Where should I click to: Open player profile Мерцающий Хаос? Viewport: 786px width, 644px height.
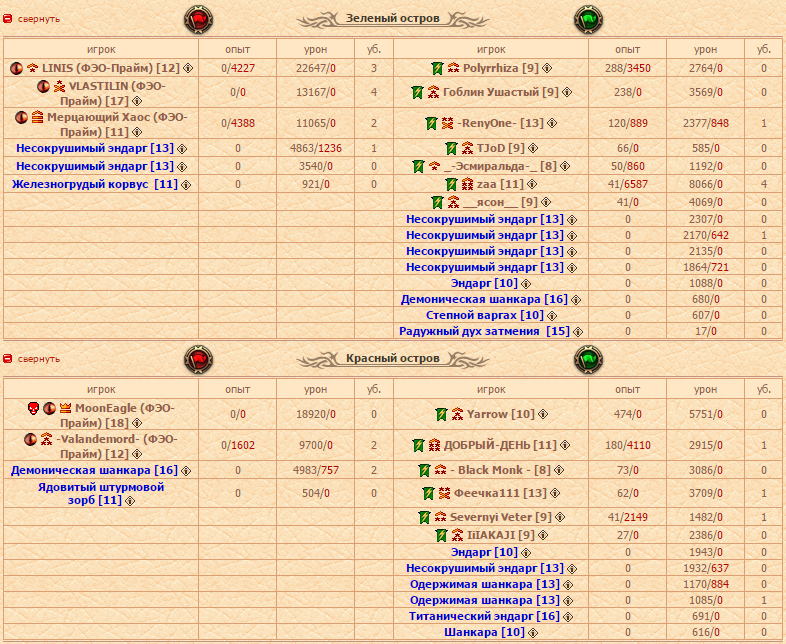click(x=117, y=124)
